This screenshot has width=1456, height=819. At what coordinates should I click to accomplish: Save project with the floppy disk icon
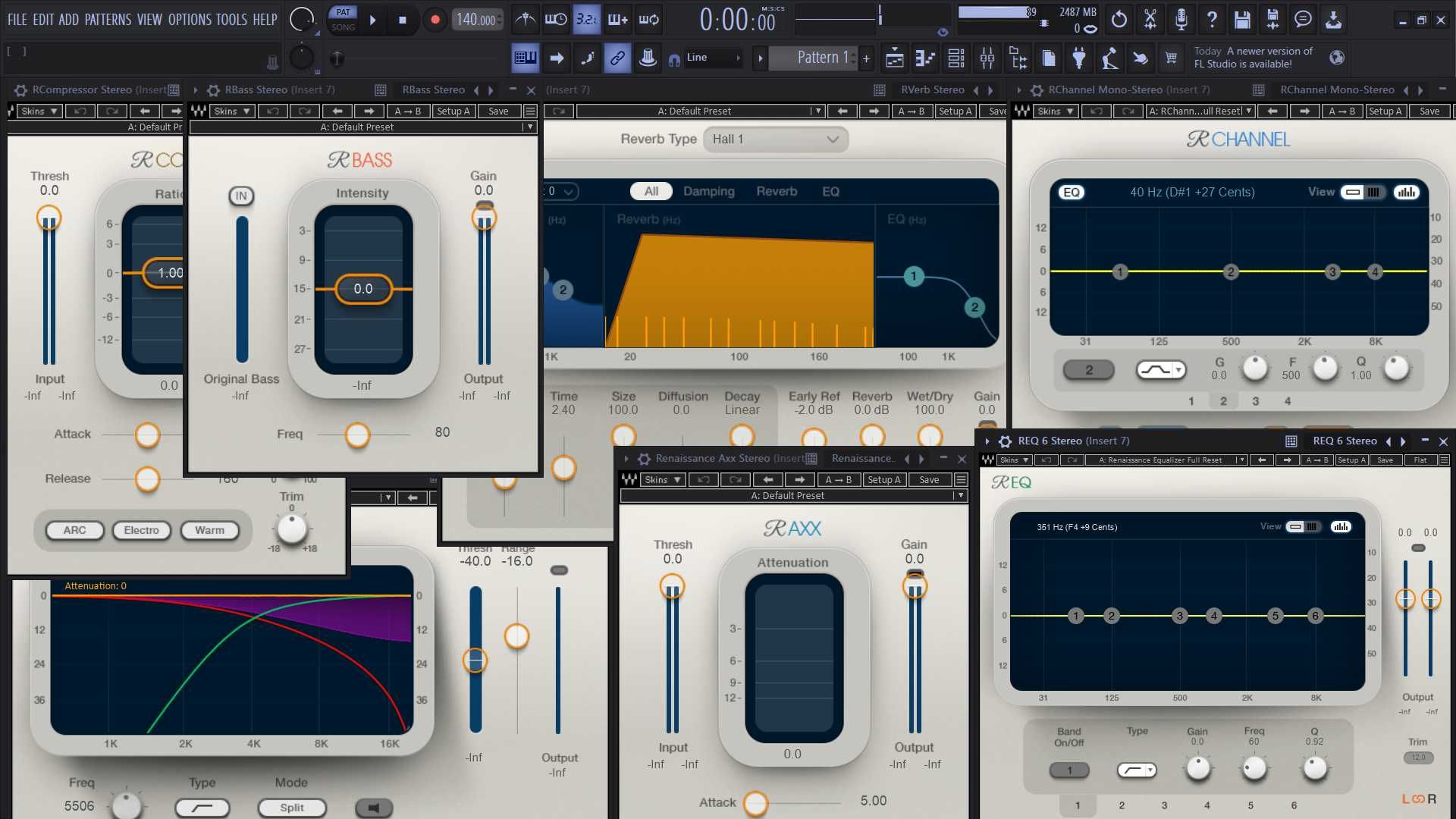pos(1242,20)
